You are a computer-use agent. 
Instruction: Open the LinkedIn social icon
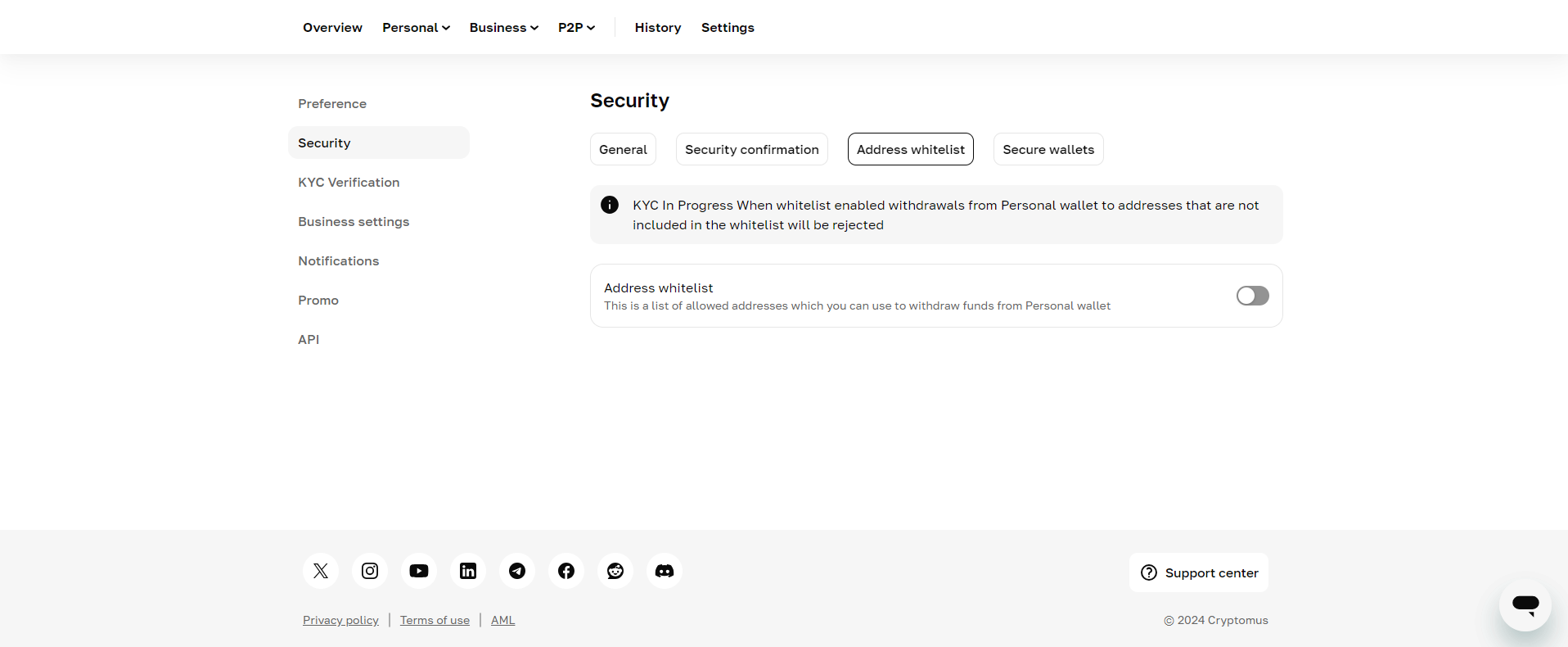[468, 571]
